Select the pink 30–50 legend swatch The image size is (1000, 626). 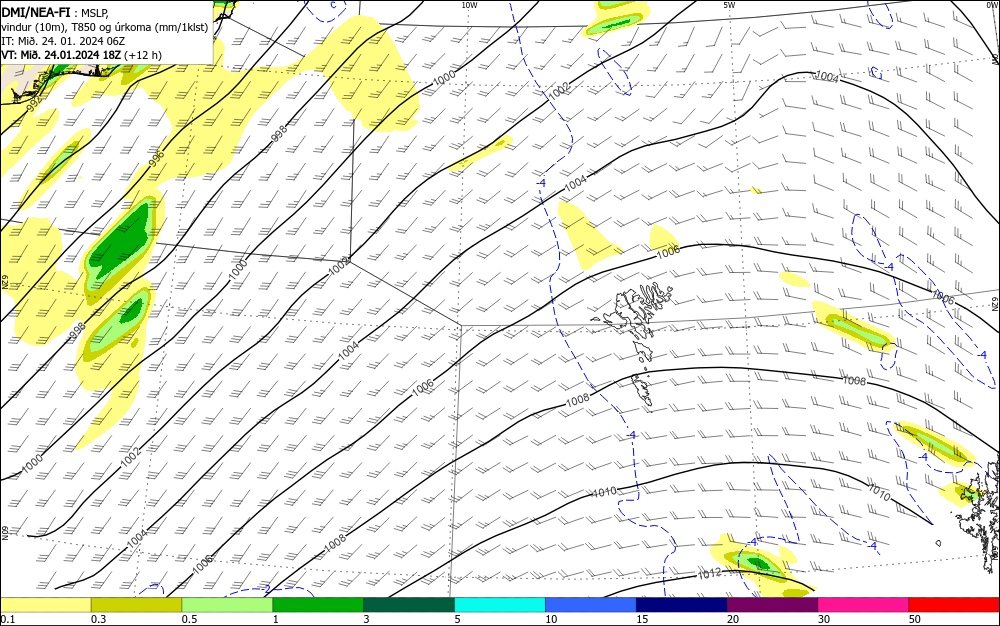click(864, 605)
